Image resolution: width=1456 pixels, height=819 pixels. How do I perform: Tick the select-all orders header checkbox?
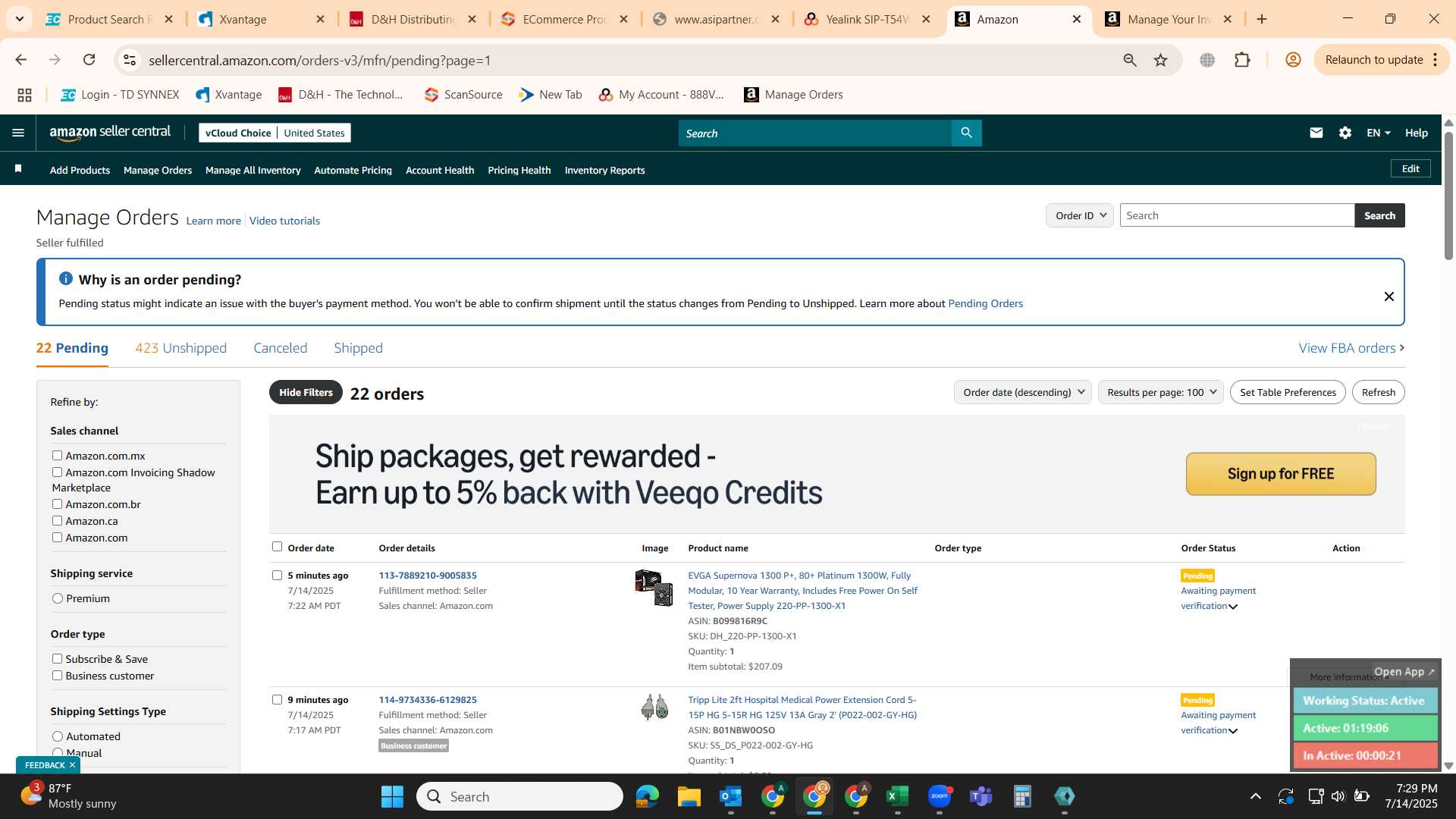pos(277,547)
